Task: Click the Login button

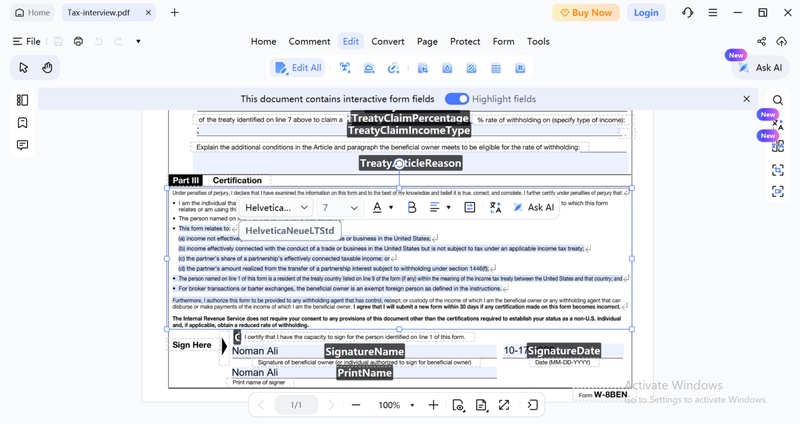Action: point(646,13)
